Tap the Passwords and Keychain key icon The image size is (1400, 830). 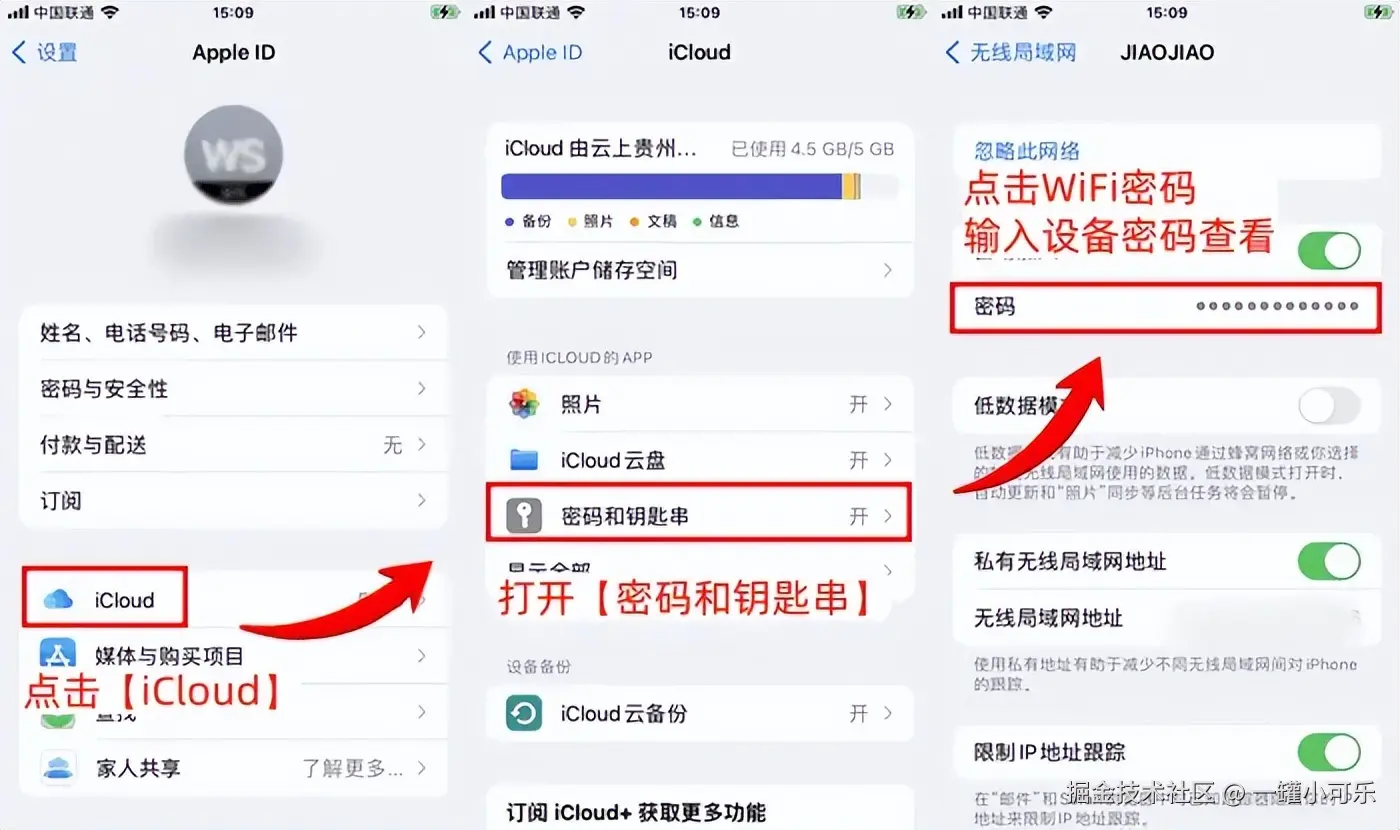coord(524,516)
